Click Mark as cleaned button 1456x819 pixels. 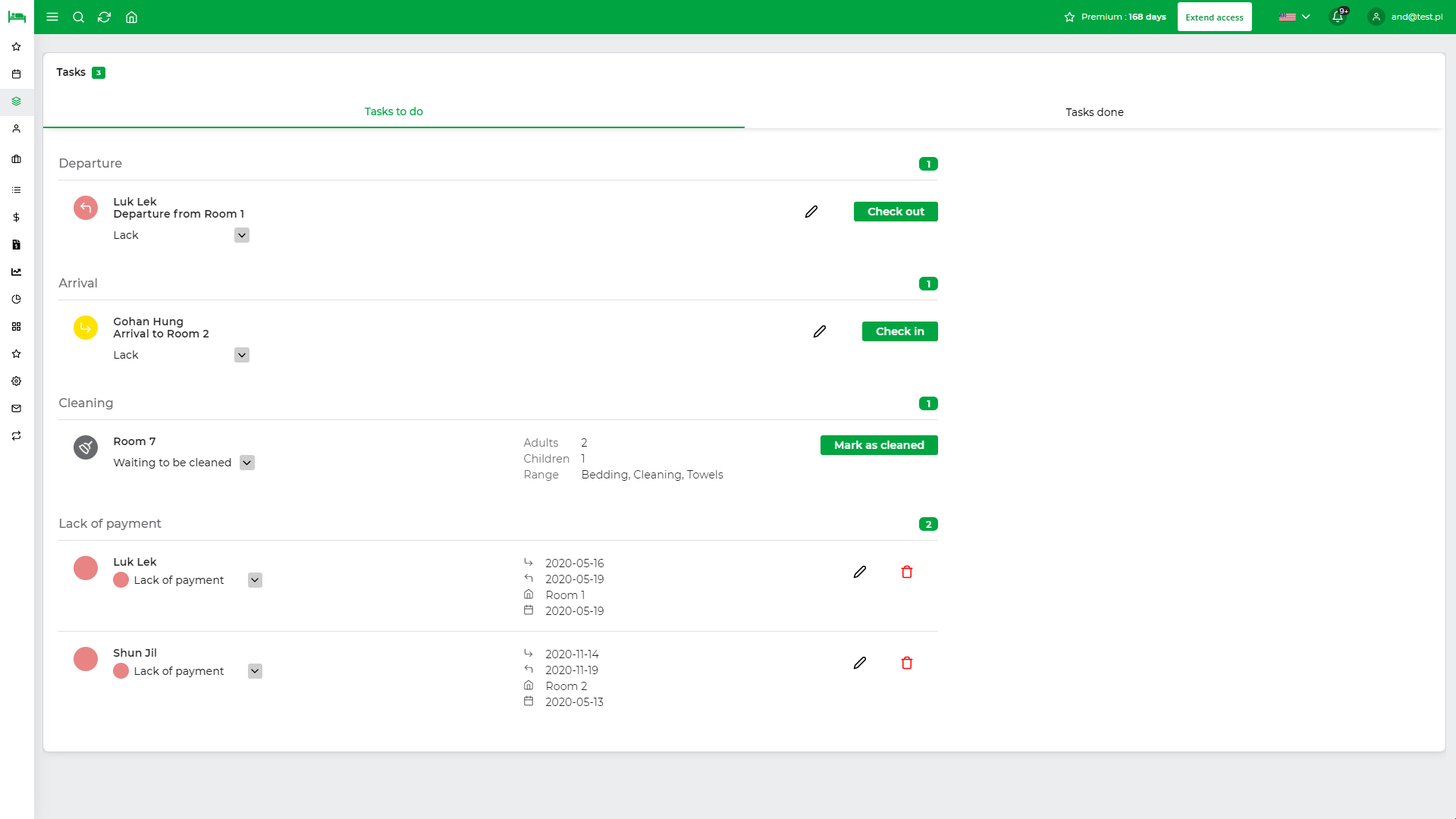pyautogui.click(x=879, y=445)
